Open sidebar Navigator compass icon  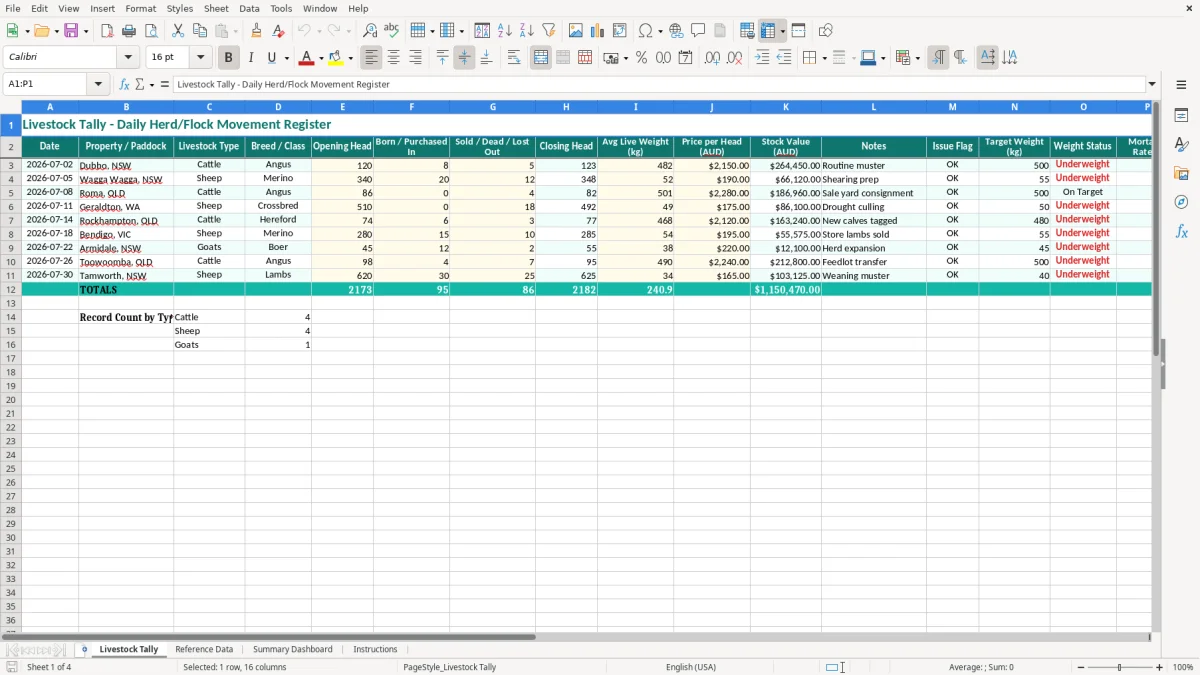(x=1181, y=203)
